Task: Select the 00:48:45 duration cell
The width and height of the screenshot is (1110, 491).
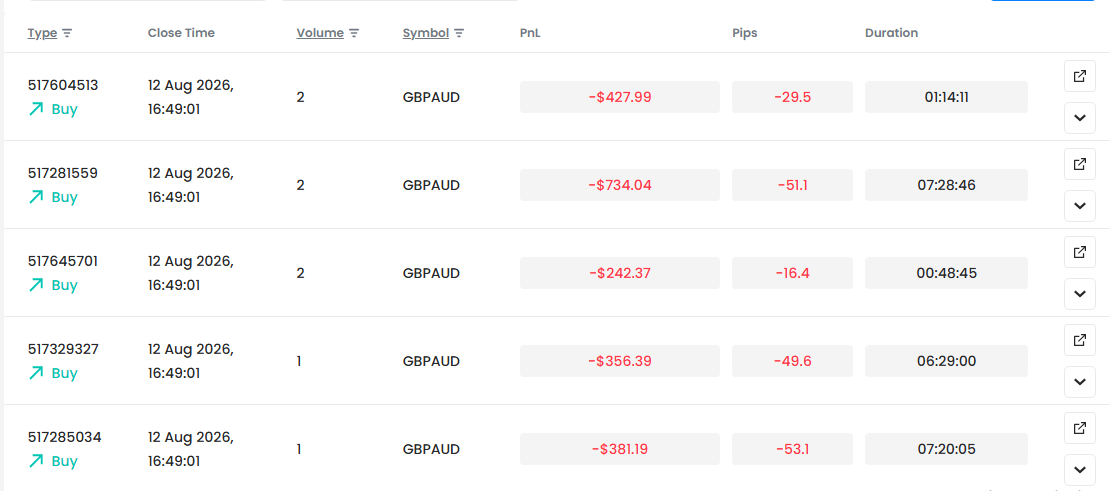Action: (x=946, y=273)
